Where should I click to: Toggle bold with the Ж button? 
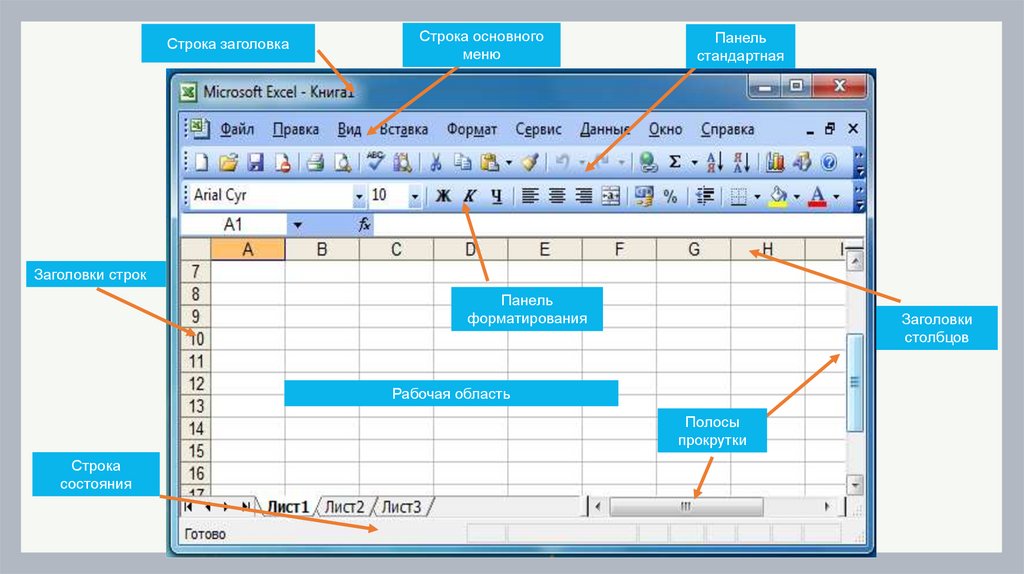click(x=443, y=196)
